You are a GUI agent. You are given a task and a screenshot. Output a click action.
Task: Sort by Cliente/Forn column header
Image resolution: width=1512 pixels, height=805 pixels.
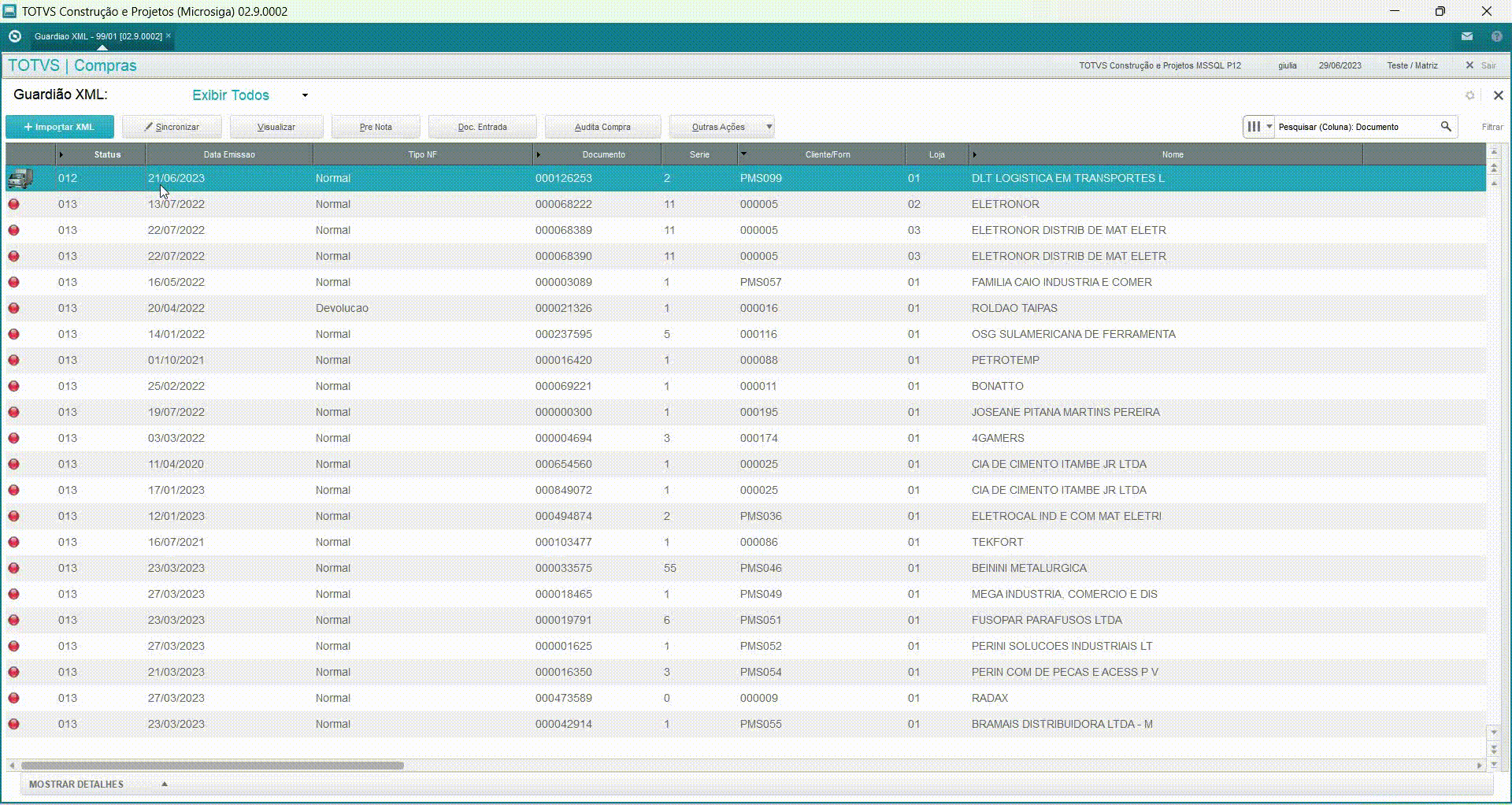[x=827, y=154]
